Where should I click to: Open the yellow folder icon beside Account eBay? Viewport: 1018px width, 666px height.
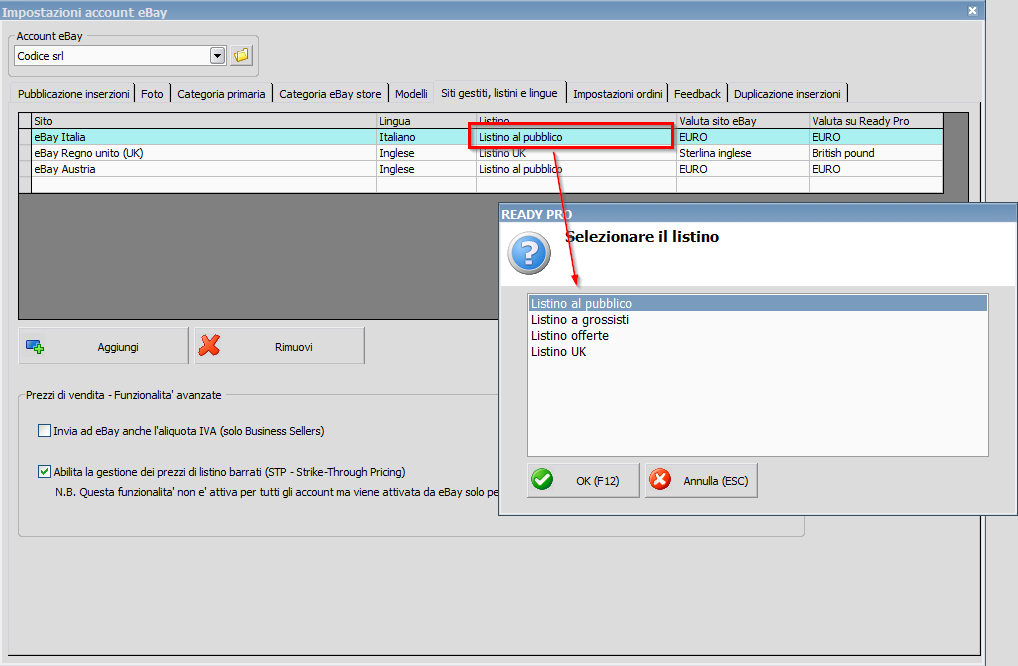242,56
